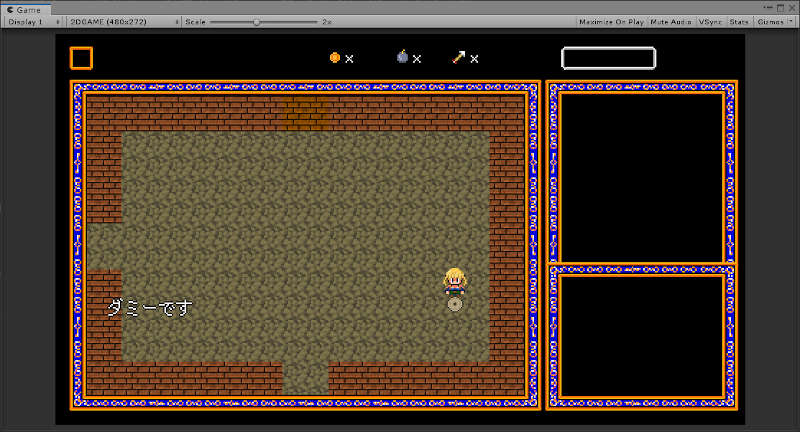Viewport: 800px width, 432px height.
Task: Click the ダミーです text
Action: tap(149, 308)
